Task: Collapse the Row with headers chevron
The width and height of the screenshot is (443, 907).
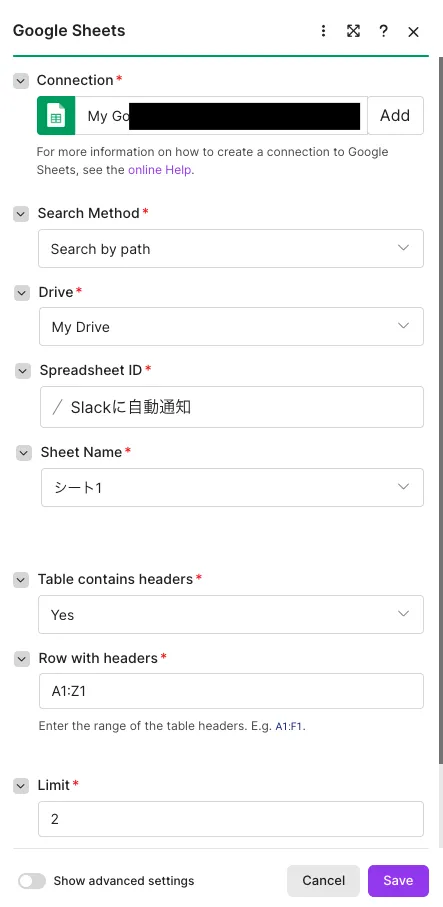Action: 22,659
